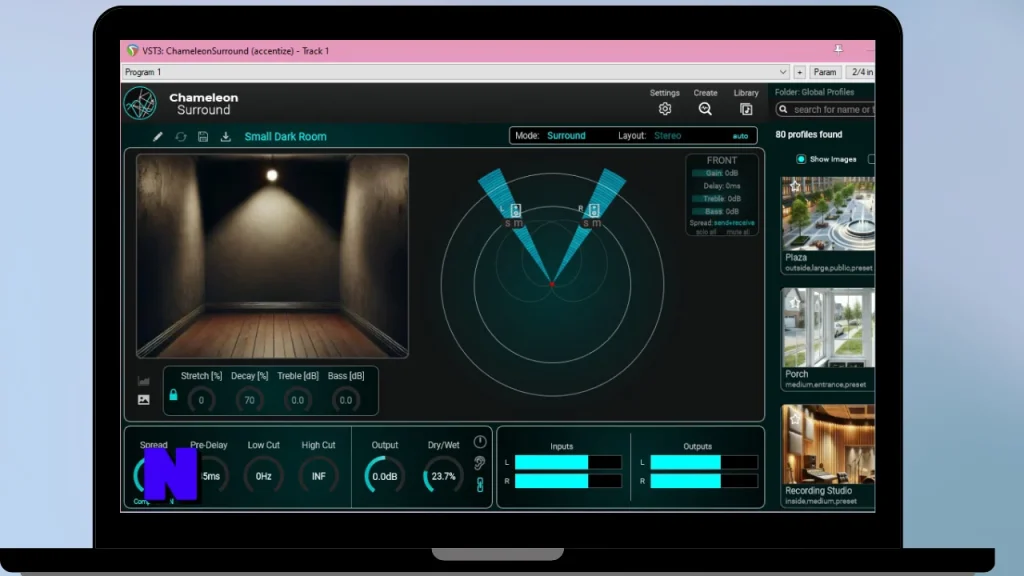Click the plus button next to Param
Screen dimensions: 1024x576
click(799, 72)
